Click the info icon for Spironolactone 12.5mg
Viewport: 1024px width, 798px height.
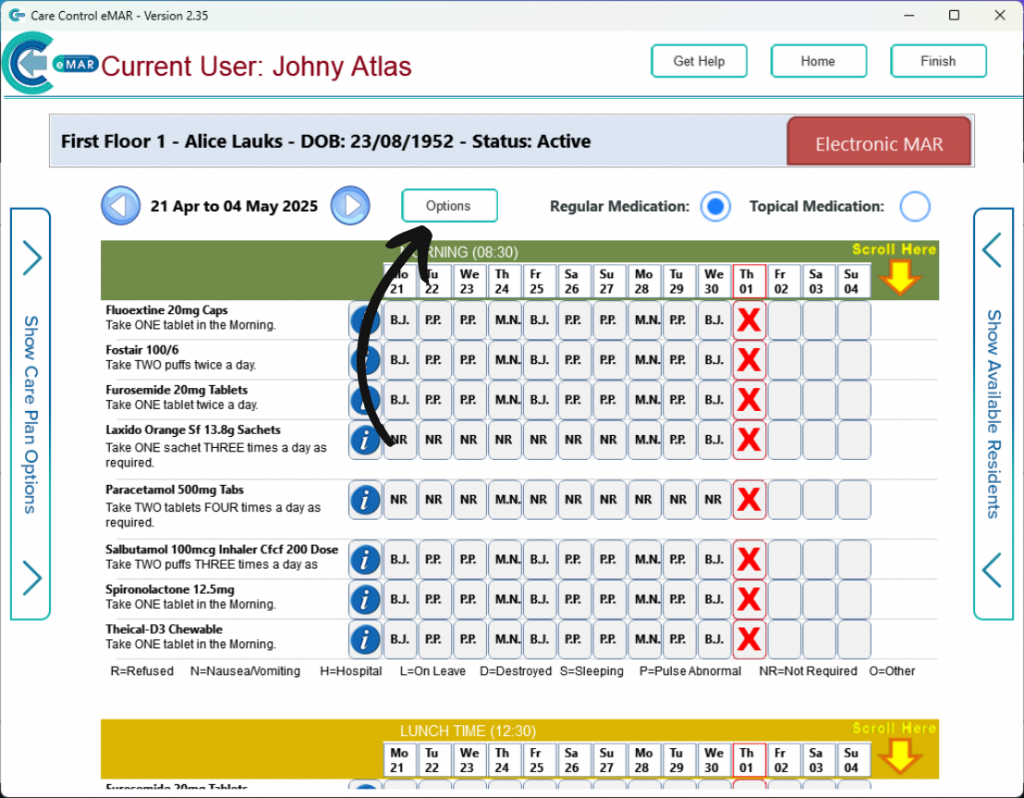click(x=364, y=599)
